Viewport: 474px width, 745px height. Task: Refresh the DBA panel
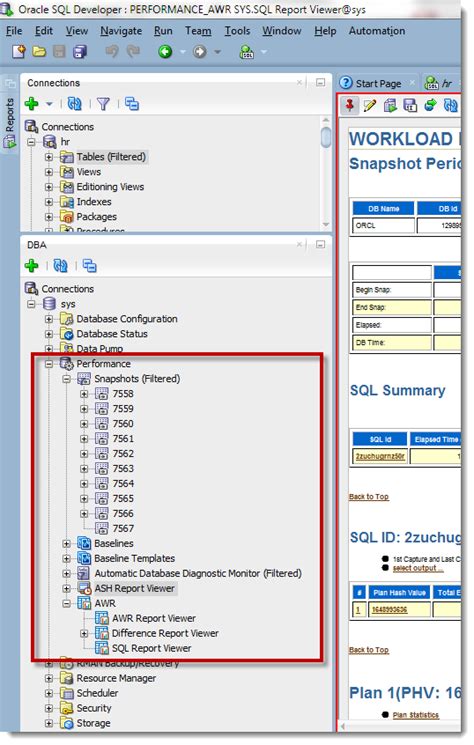[x=60, y=266]
